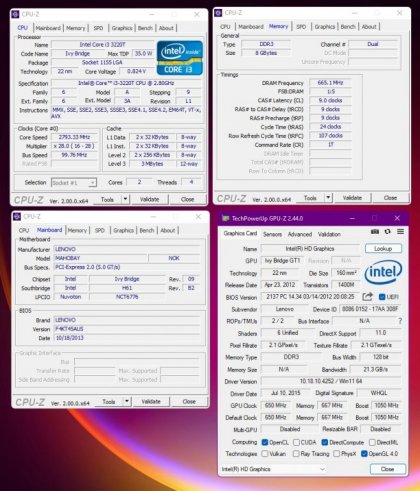Click share BIOS export icon in GPU-Z
This screenshot has width=420, height=491.
click(367, 297)
